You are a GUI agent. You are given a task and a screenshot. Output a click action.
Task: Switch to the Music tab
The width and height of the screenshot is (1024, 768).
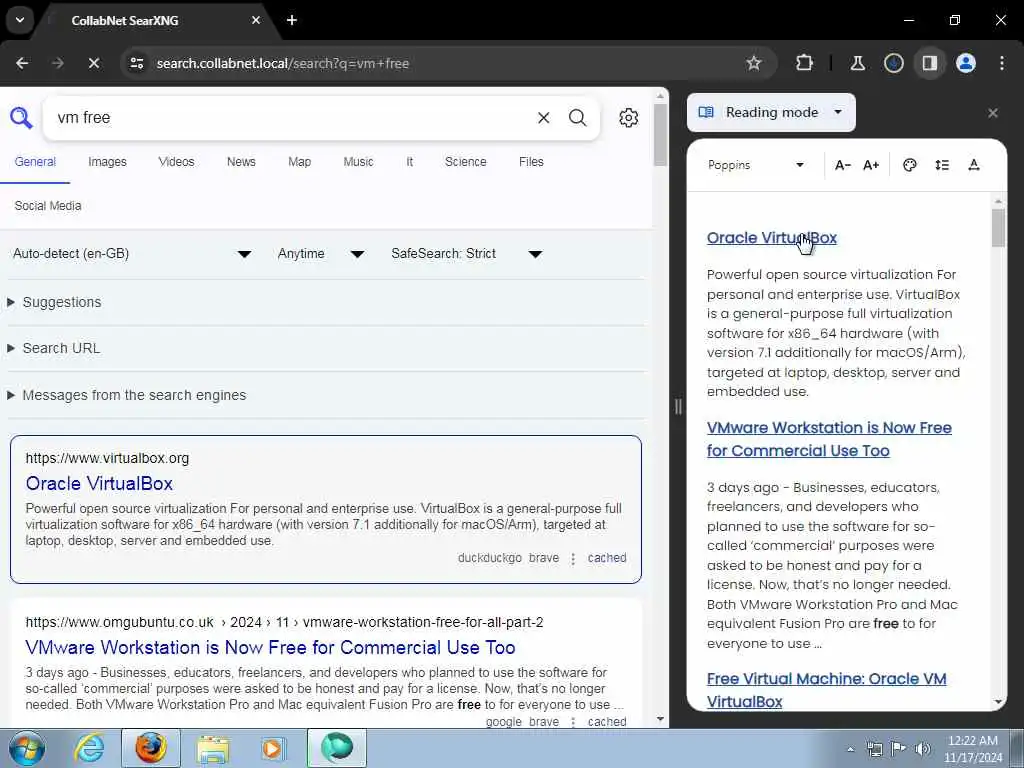tap(359, 162)
